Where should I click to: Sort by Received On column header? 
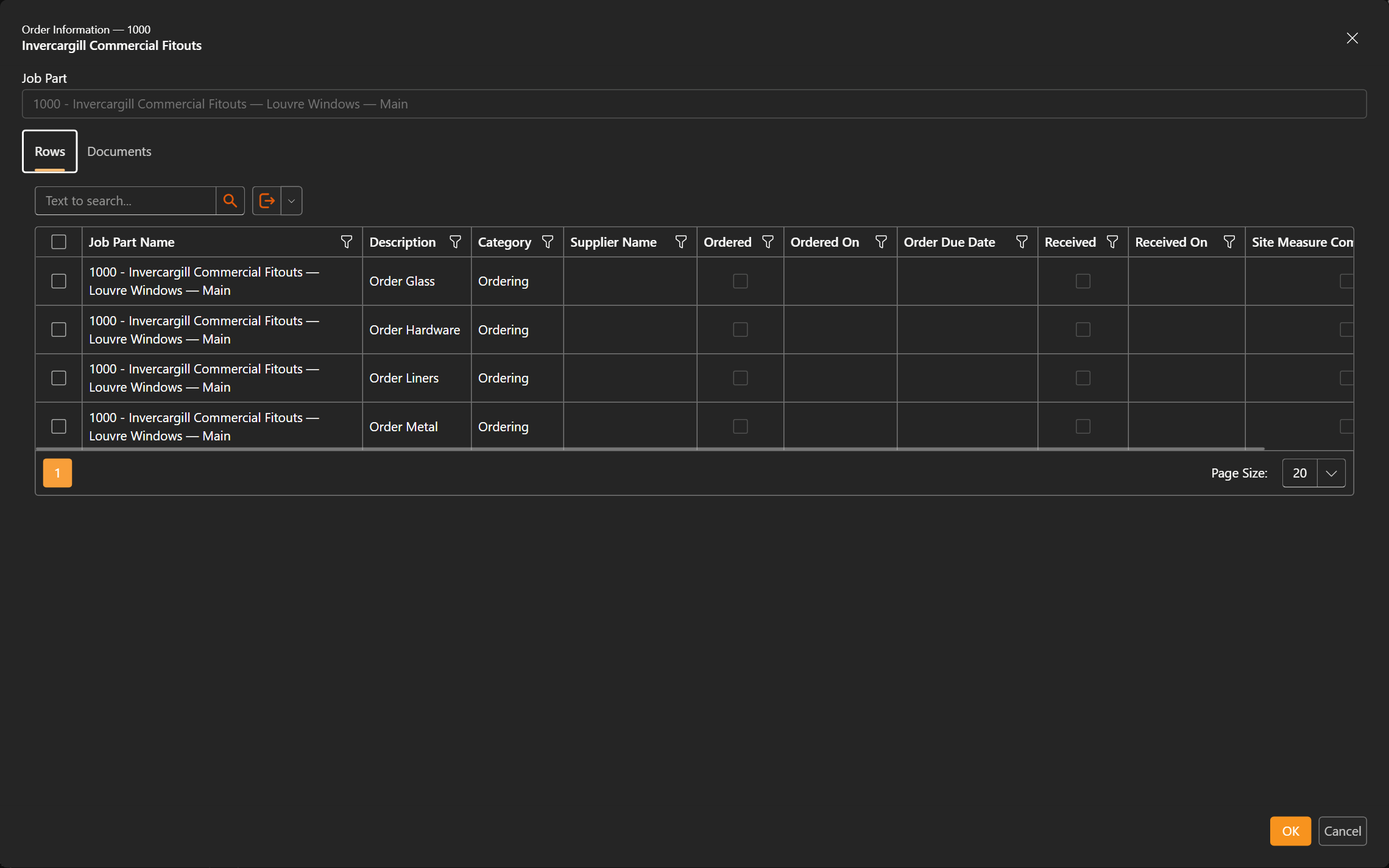[1171, 242]
